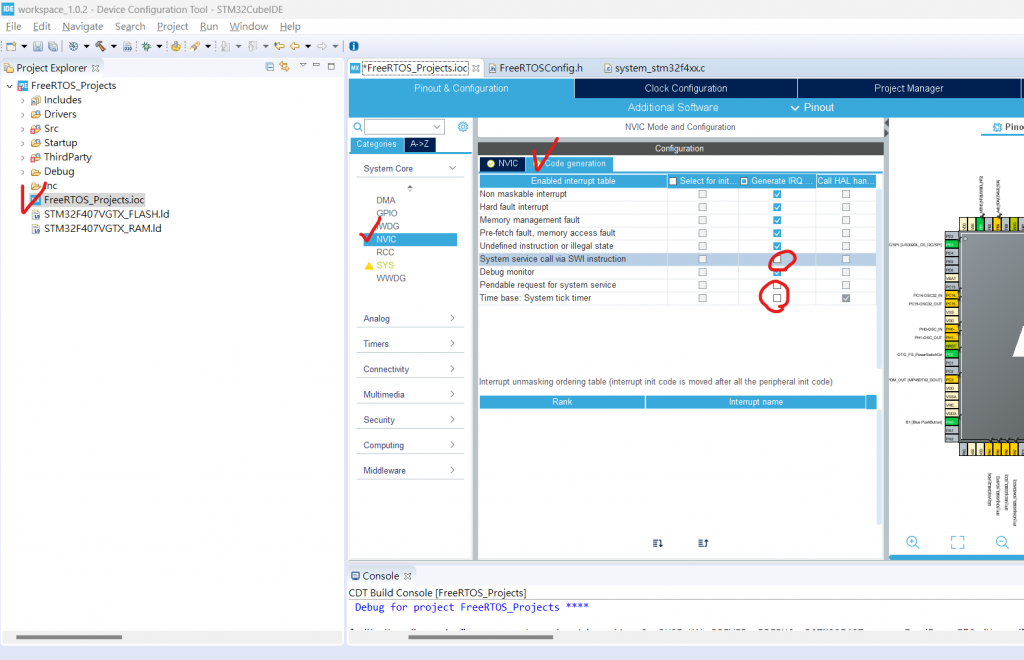Click the New file toolbar icon
This screenshot has width=1024, height=660.
point(11,46)
